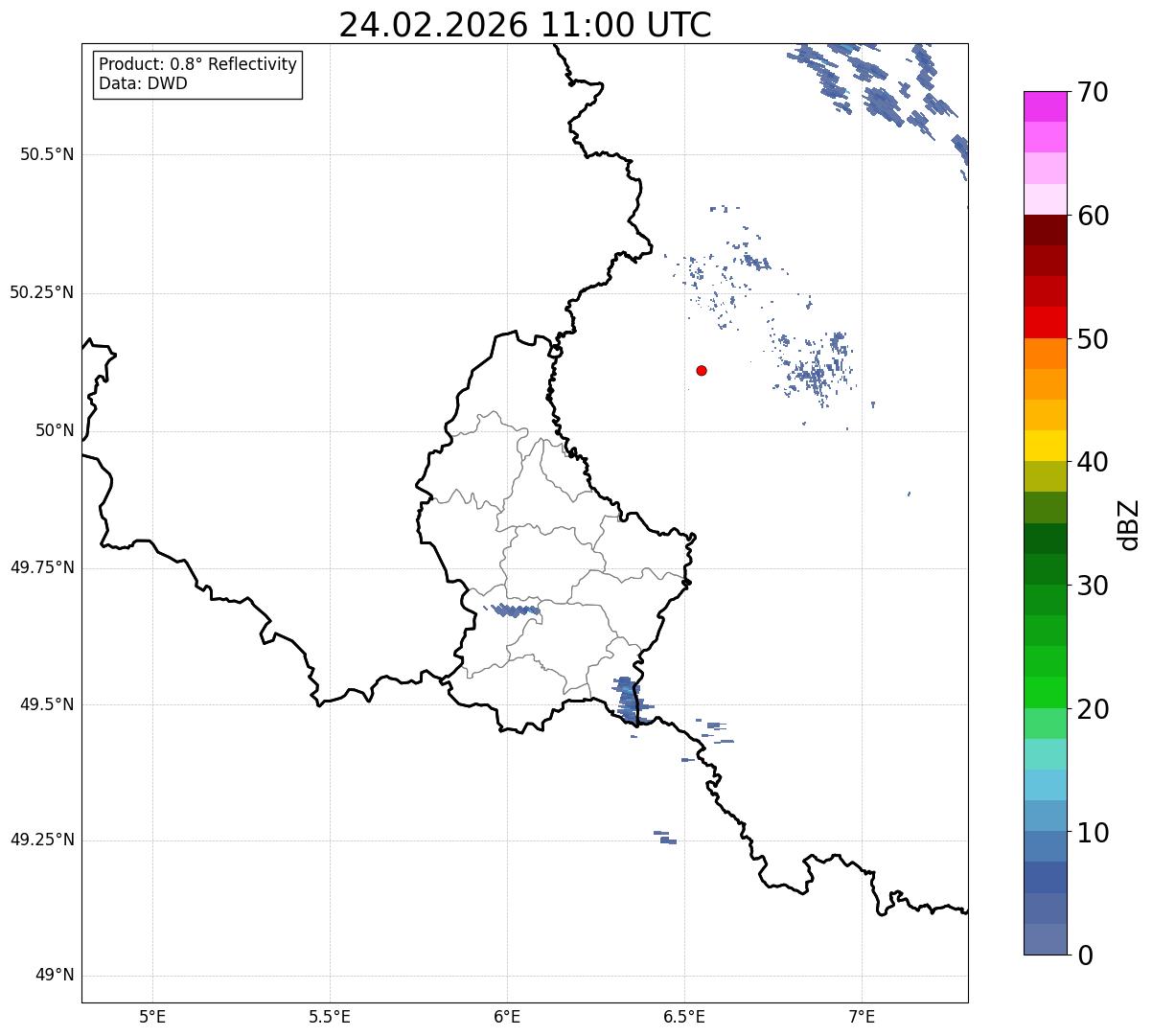Viewport: 1152px width, 1036px height.
Task: Click the 49°N latitude label
Action: pyautogui.click(x=55, y=976)
